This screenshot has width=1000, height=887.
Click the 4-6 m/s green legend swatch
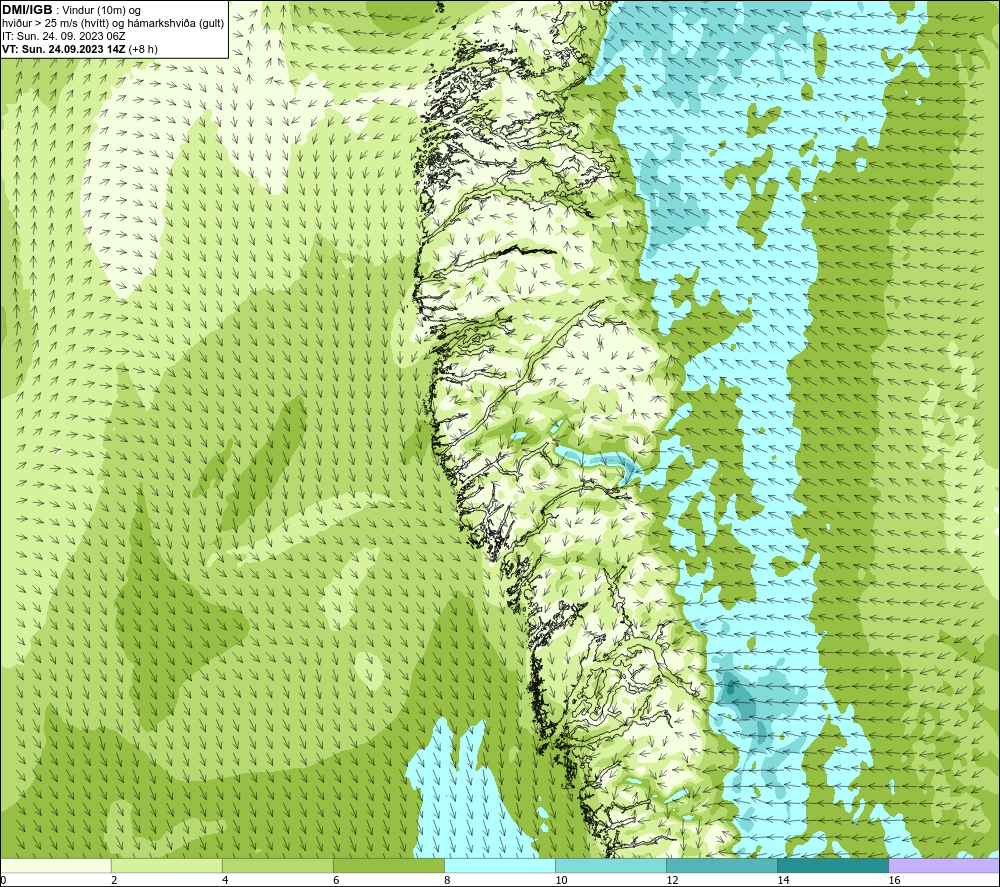(x=278, y=865)
